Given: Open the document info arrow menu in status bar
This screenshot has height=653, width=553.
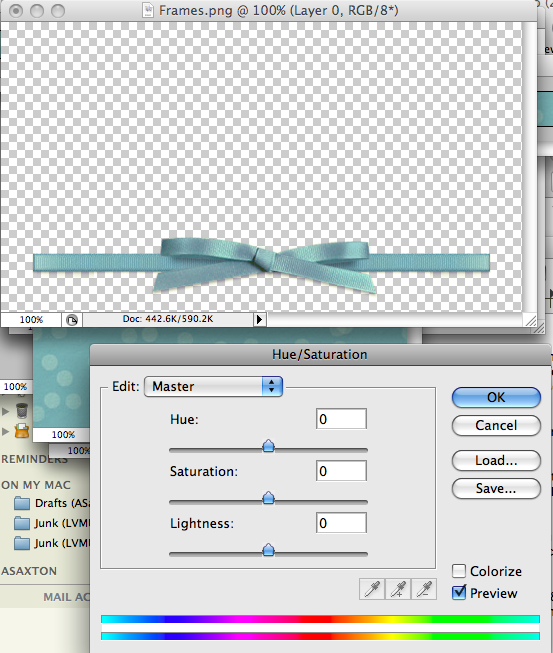Looking at the screenshot, I should 259,319.
